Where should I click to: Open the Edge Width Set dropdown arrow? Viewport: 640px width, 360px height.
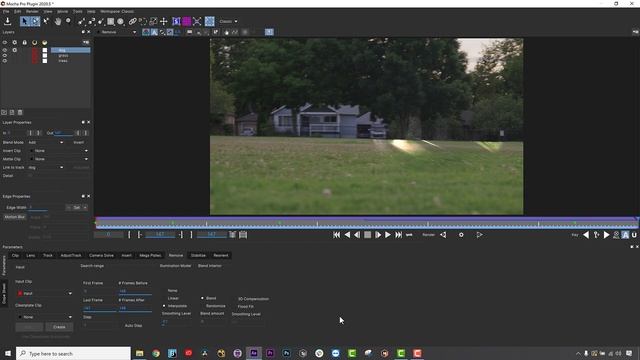[x=85, y=208]
